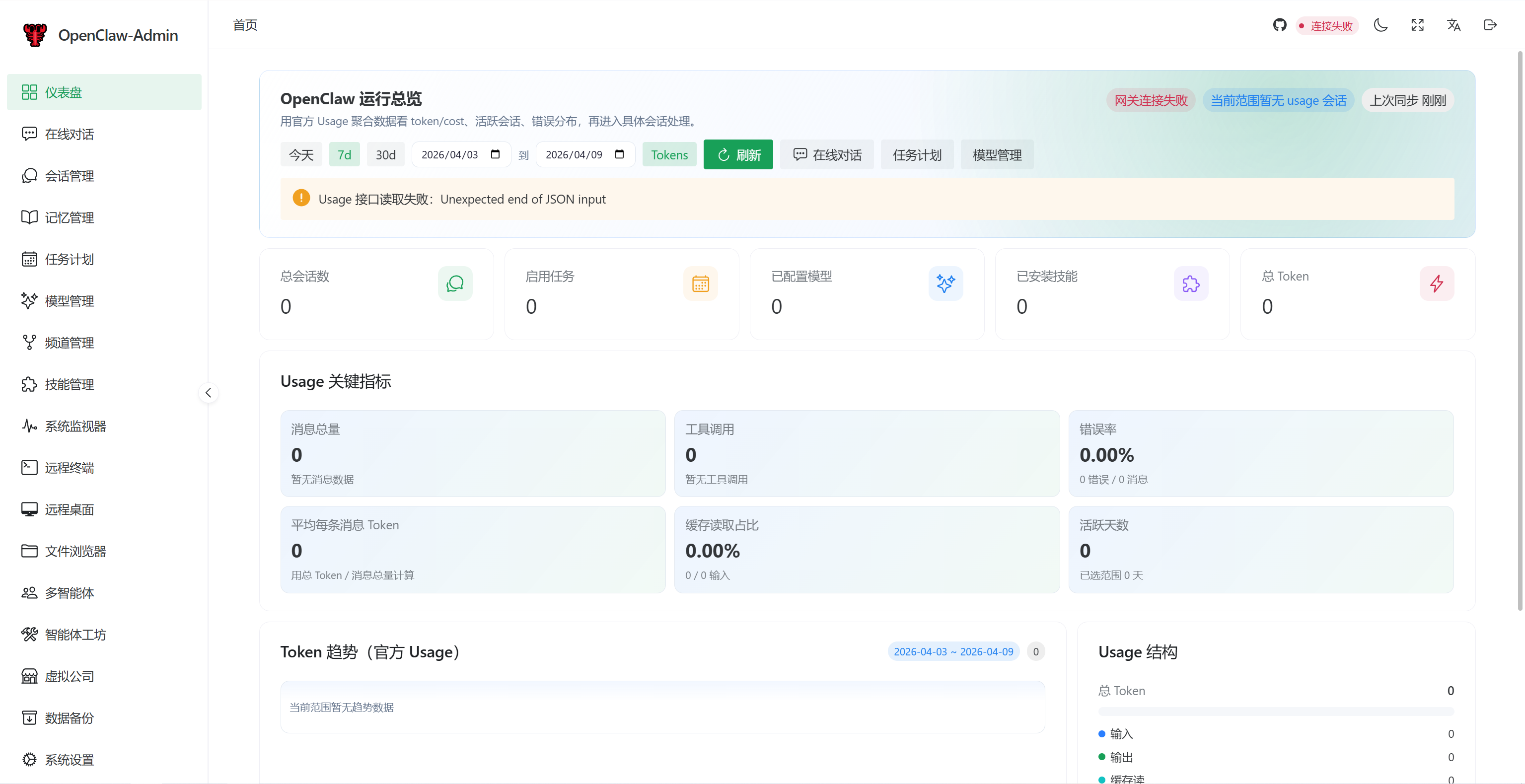This screenshot has height=784, width=1525.
Task: Click the 模型管理 shortcut button
Action: [996, 154]
